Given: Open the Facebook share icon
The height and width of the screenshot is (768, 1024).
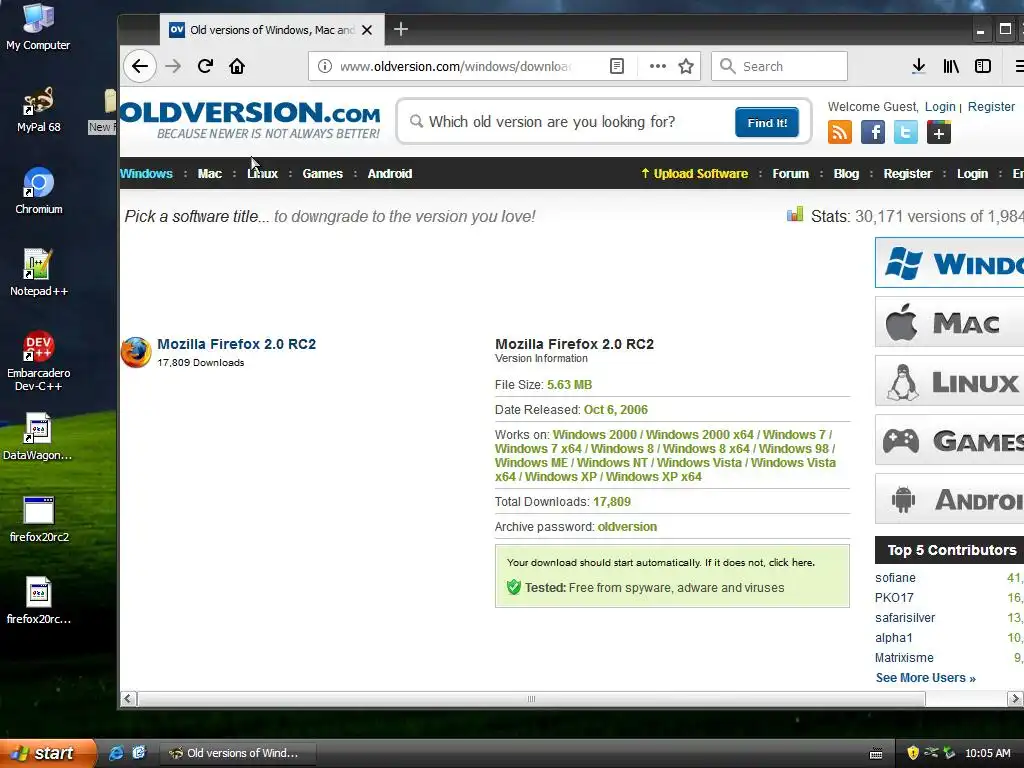Looking at the screenshot, I should (x=872, y=132).
